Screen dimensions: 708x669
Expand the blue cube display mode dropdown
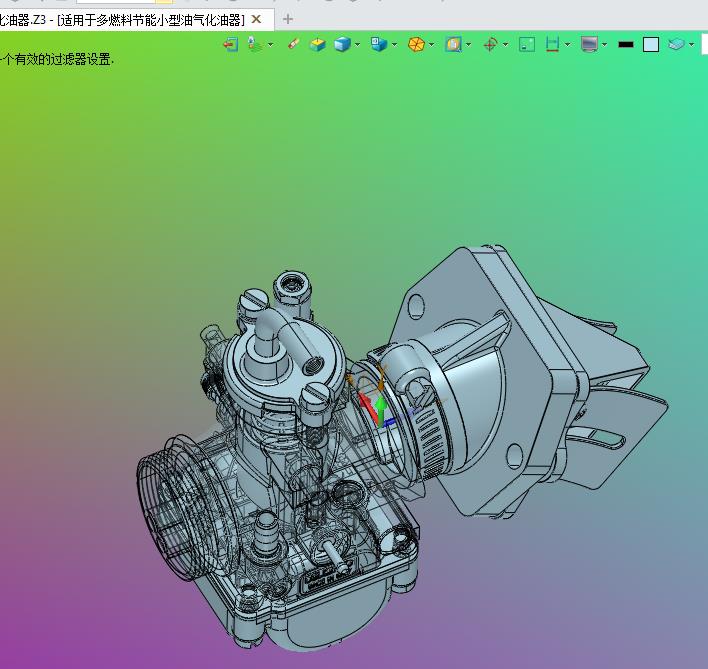[358, 44]
